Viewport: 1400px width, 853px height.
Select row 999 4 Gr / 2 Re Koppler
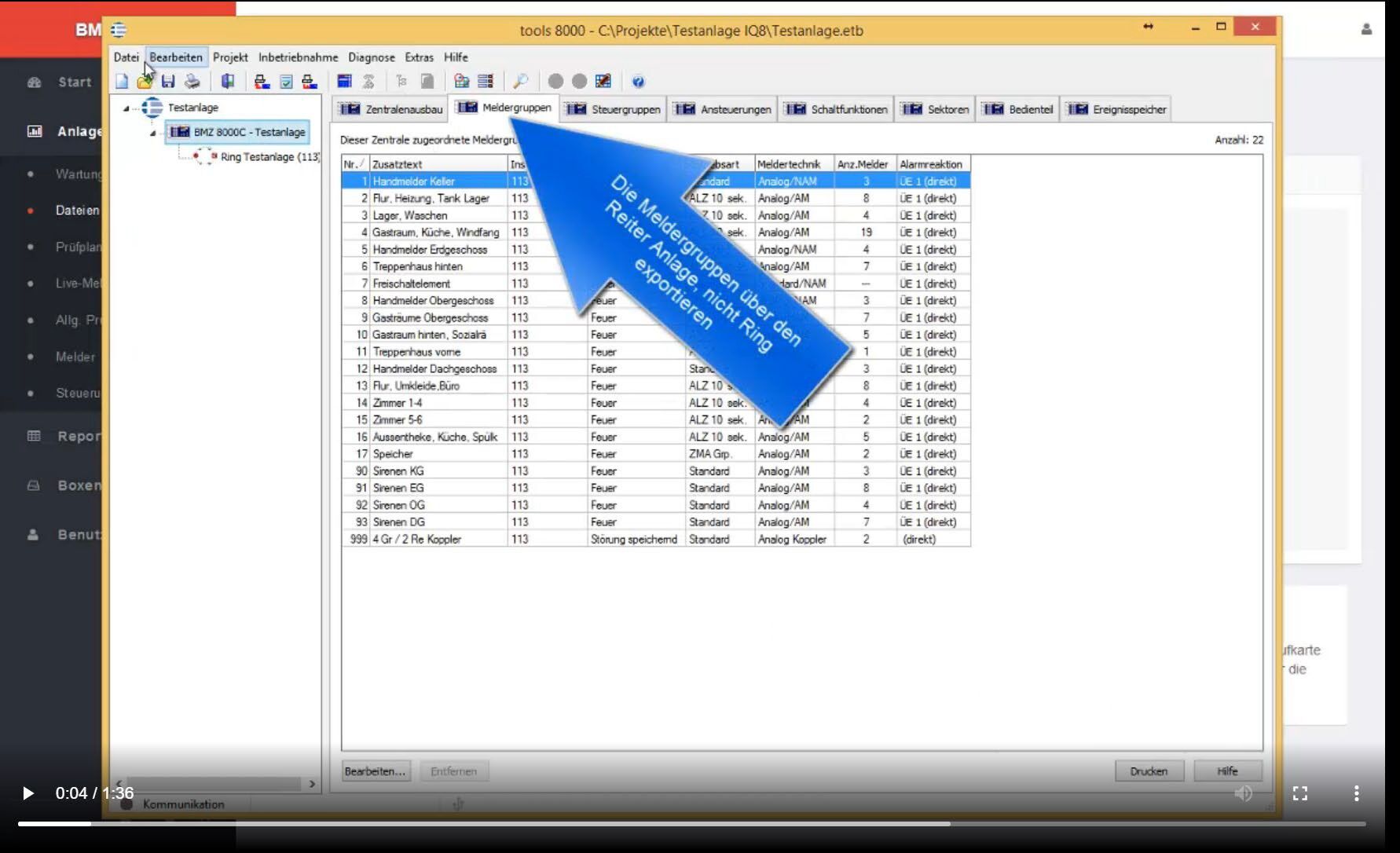pos(656,540)
